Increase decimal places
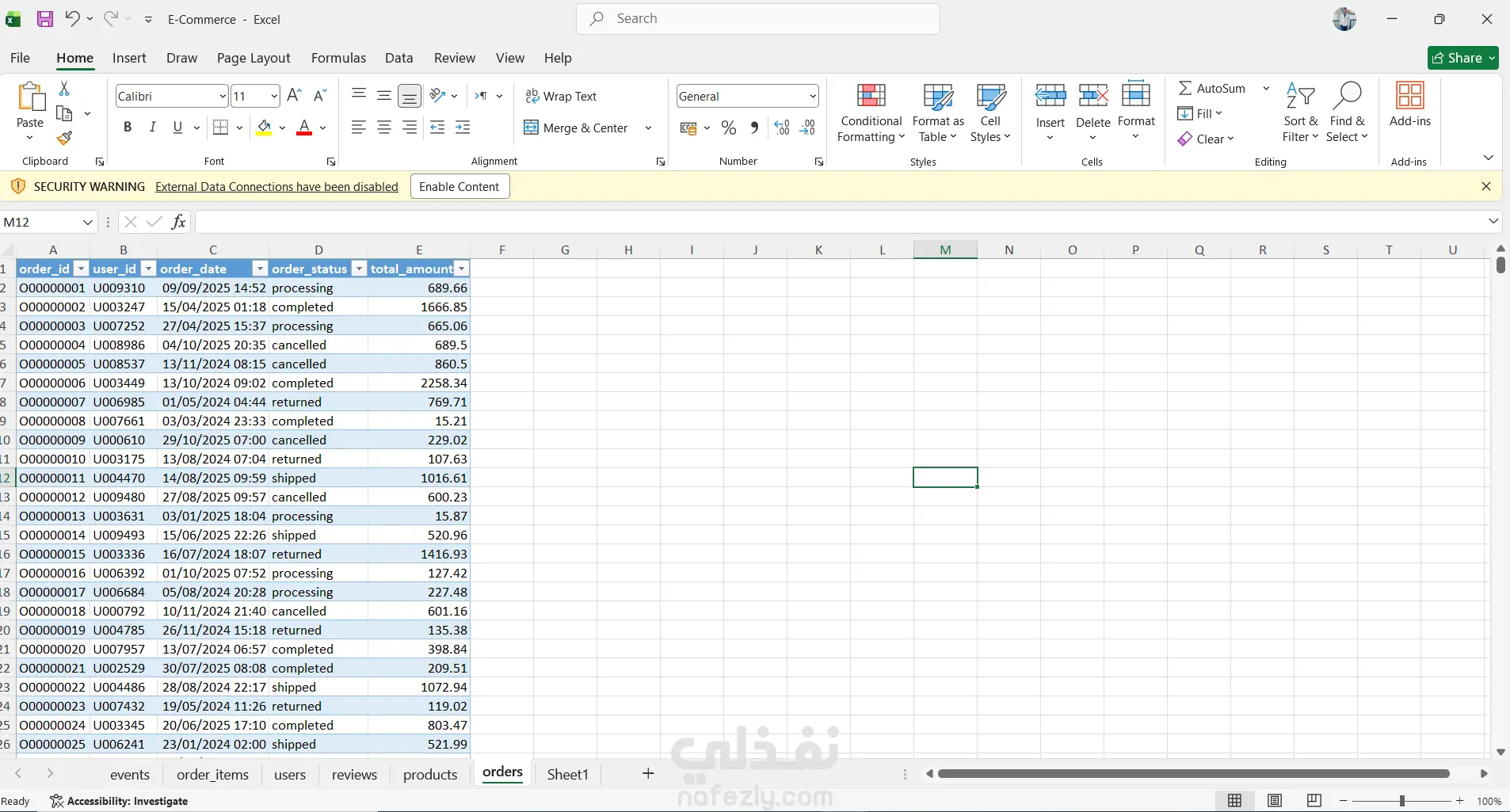 point(782,128)
